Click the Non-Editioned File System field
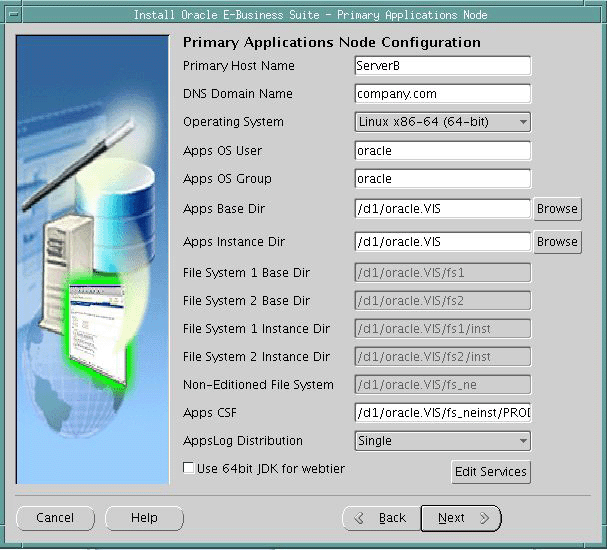The image size is (607, 550). (x=442, y=385)
